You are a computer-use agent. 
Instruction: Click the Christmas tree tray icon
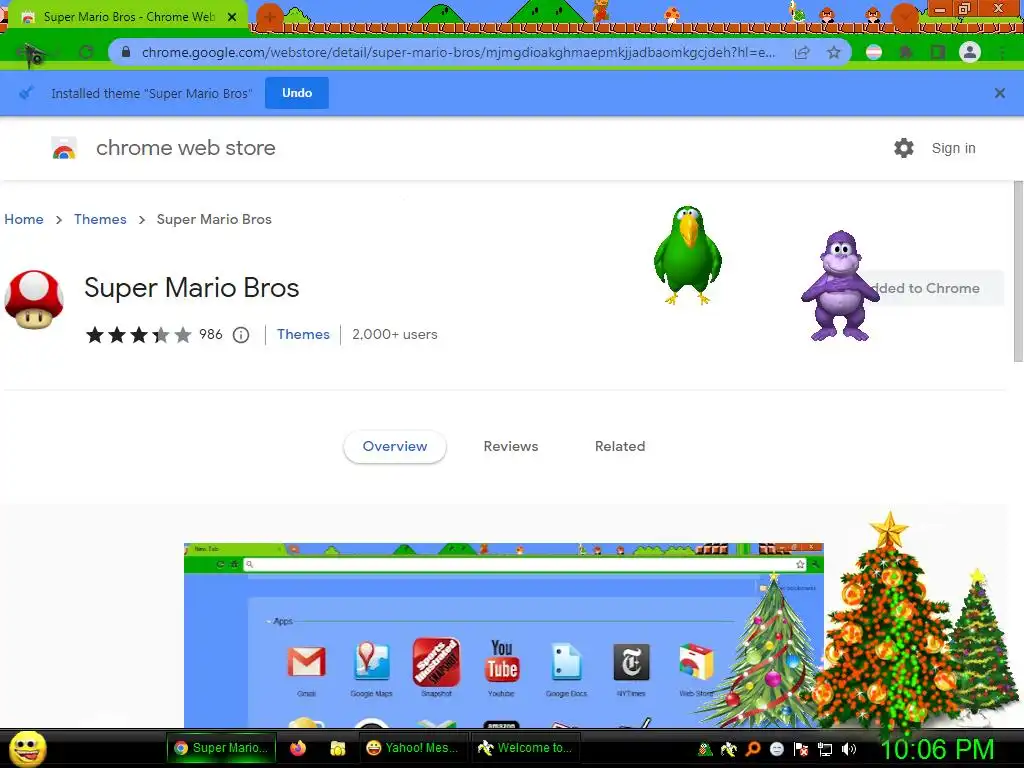(705, 749)
